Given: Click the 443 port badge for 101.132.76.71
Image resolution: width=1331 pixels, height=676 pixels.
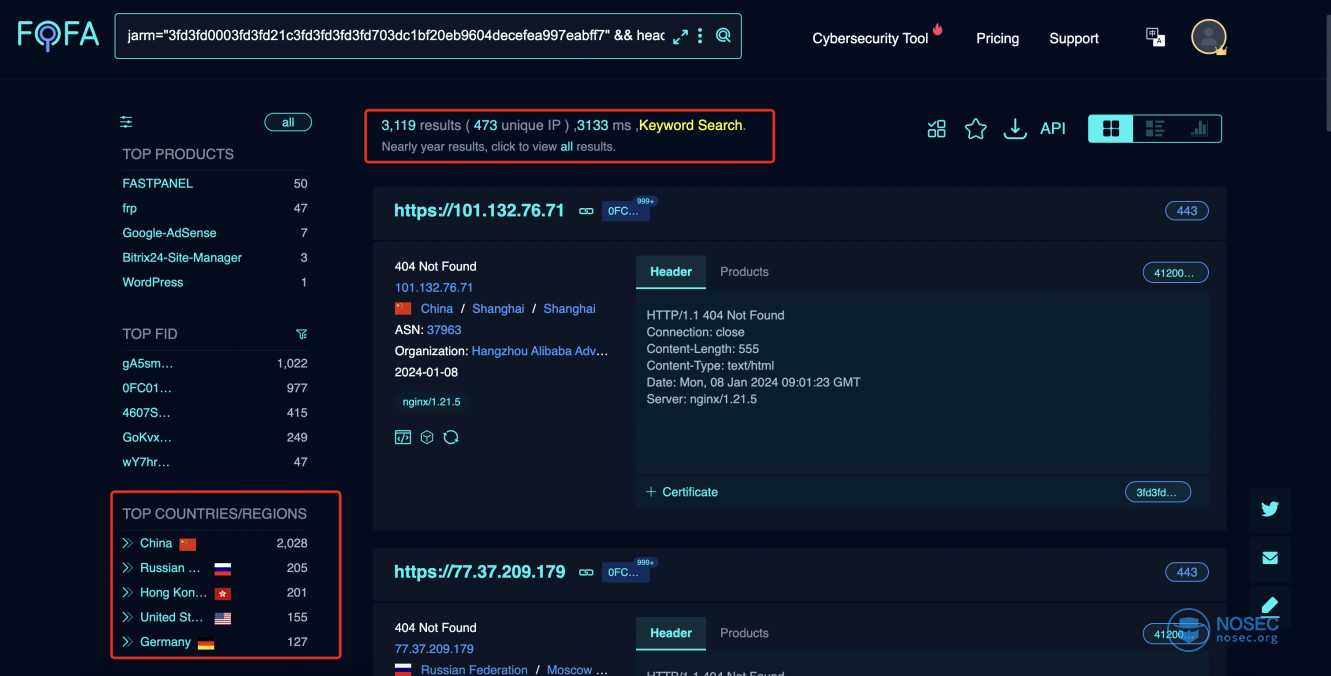Looking at the screenshot, I should pyautogui.click(x=1187, y=211).
